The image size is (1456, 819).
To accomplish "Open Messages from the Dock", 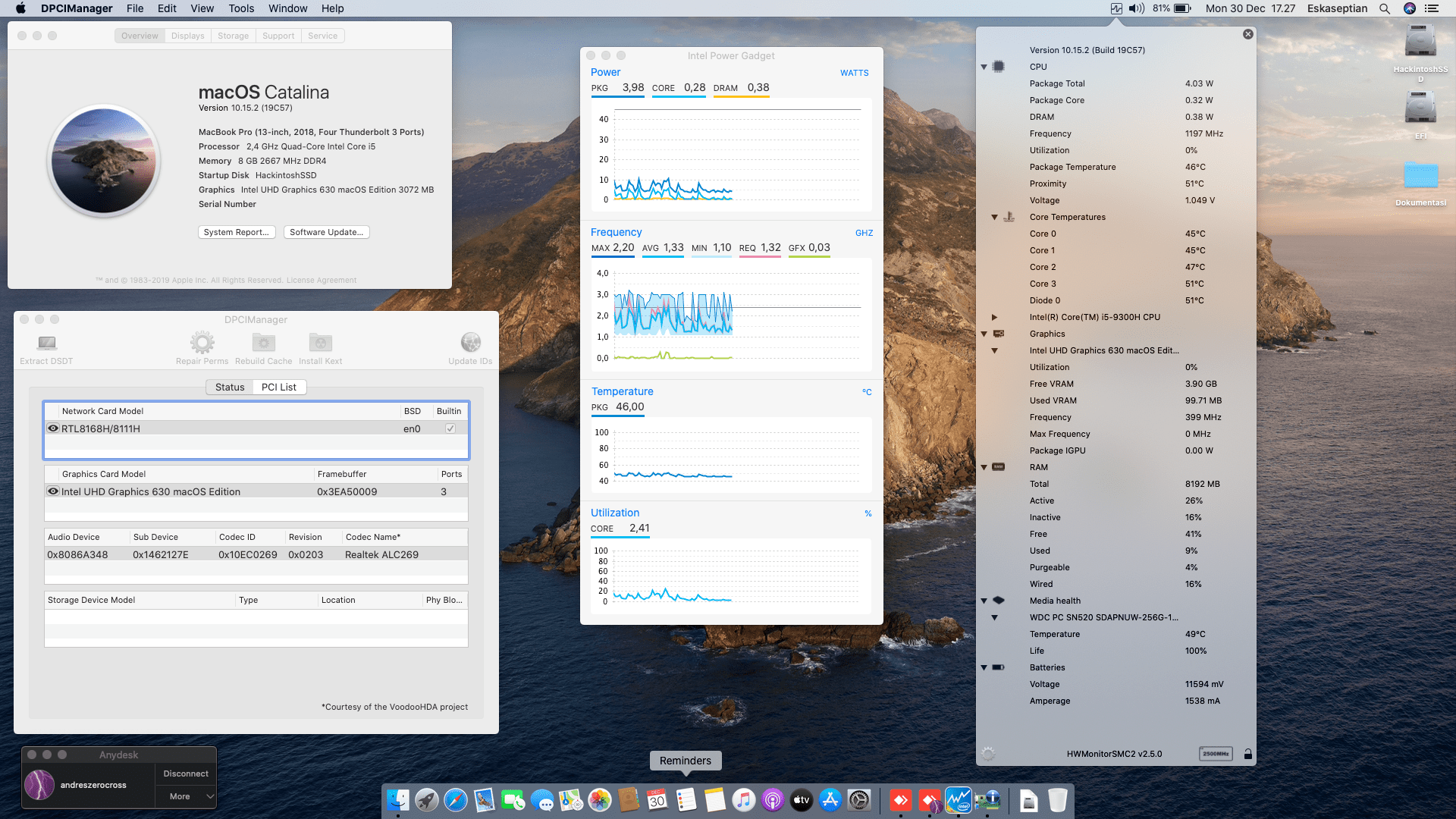I will 542,800.
